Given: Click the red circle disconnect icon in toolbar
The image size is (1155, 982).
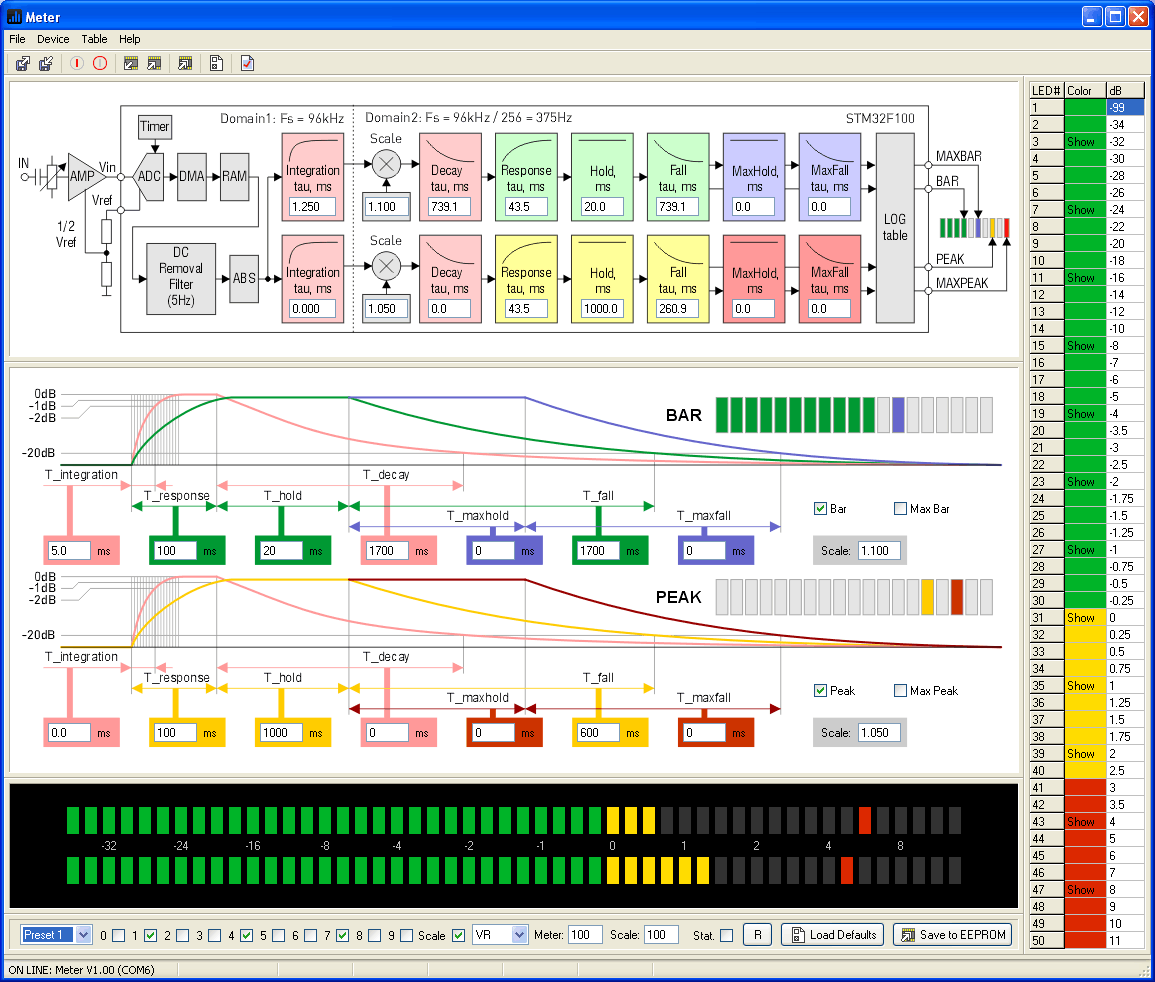Looking at the screenshot, I should 100,64.
